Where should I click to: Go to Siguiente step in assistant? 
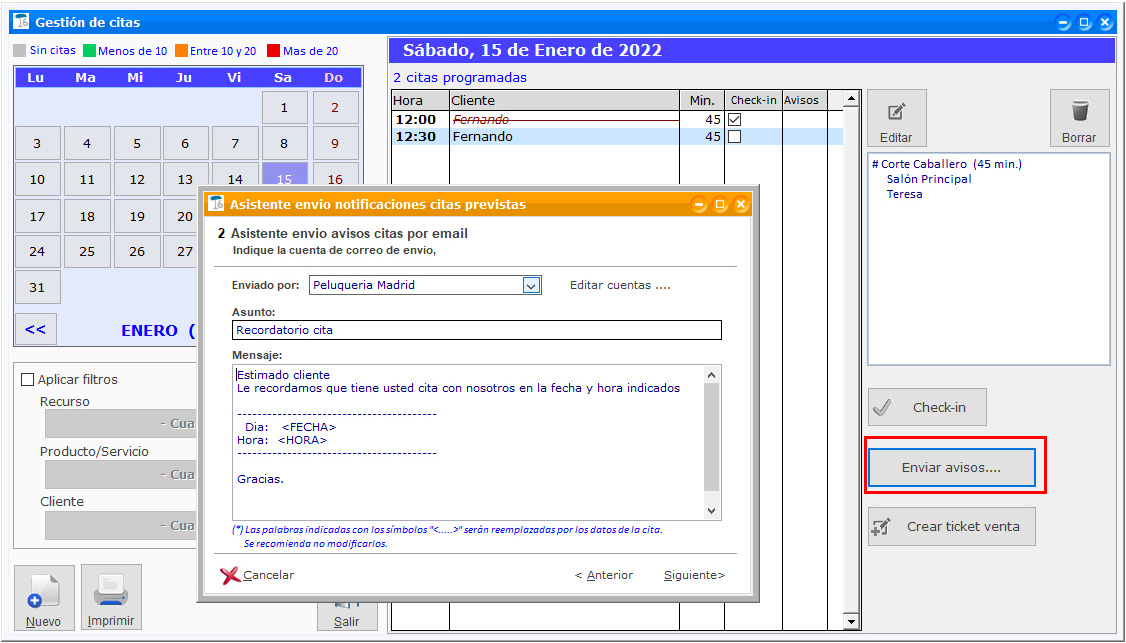point(694,575)
